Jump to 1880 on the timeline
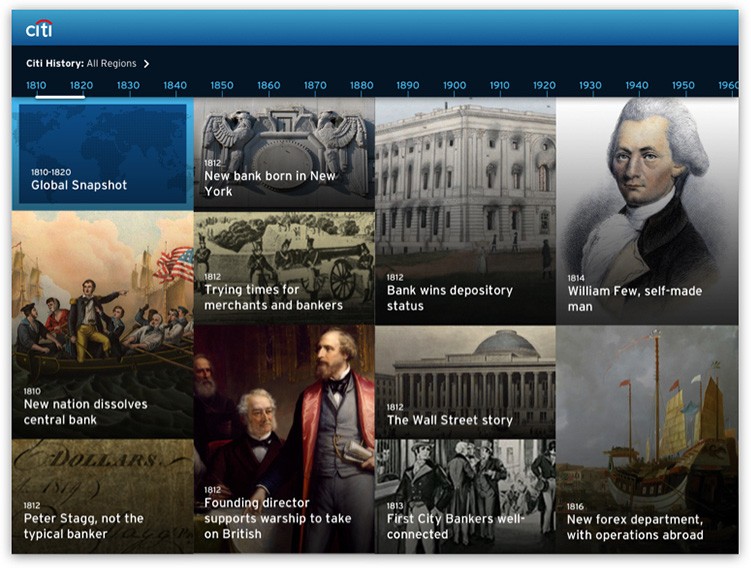 coord(361,85)
